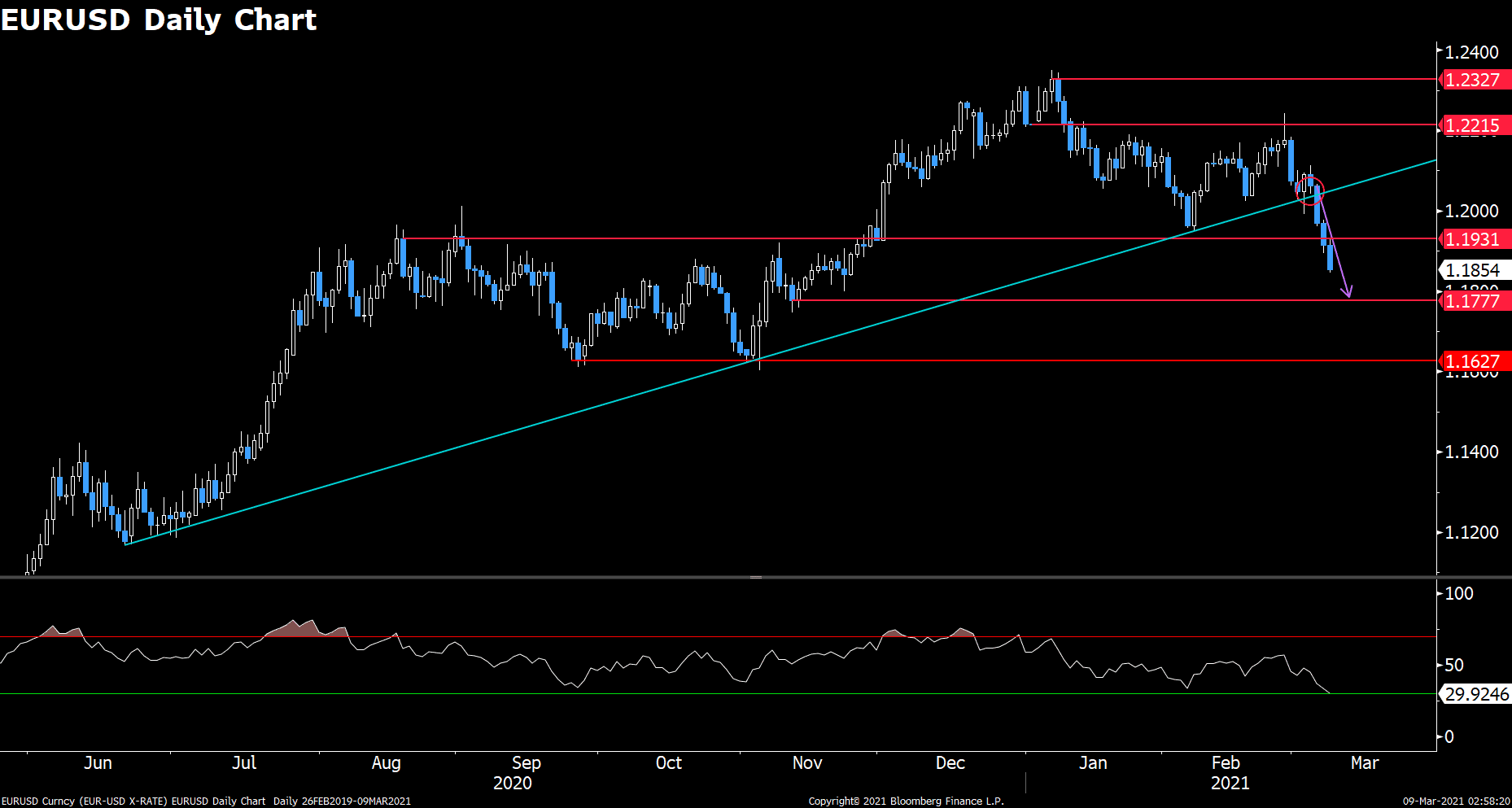1512x808 pixels.
Task: Click the RSI axis 100 label
Action: pos(1459,593)
